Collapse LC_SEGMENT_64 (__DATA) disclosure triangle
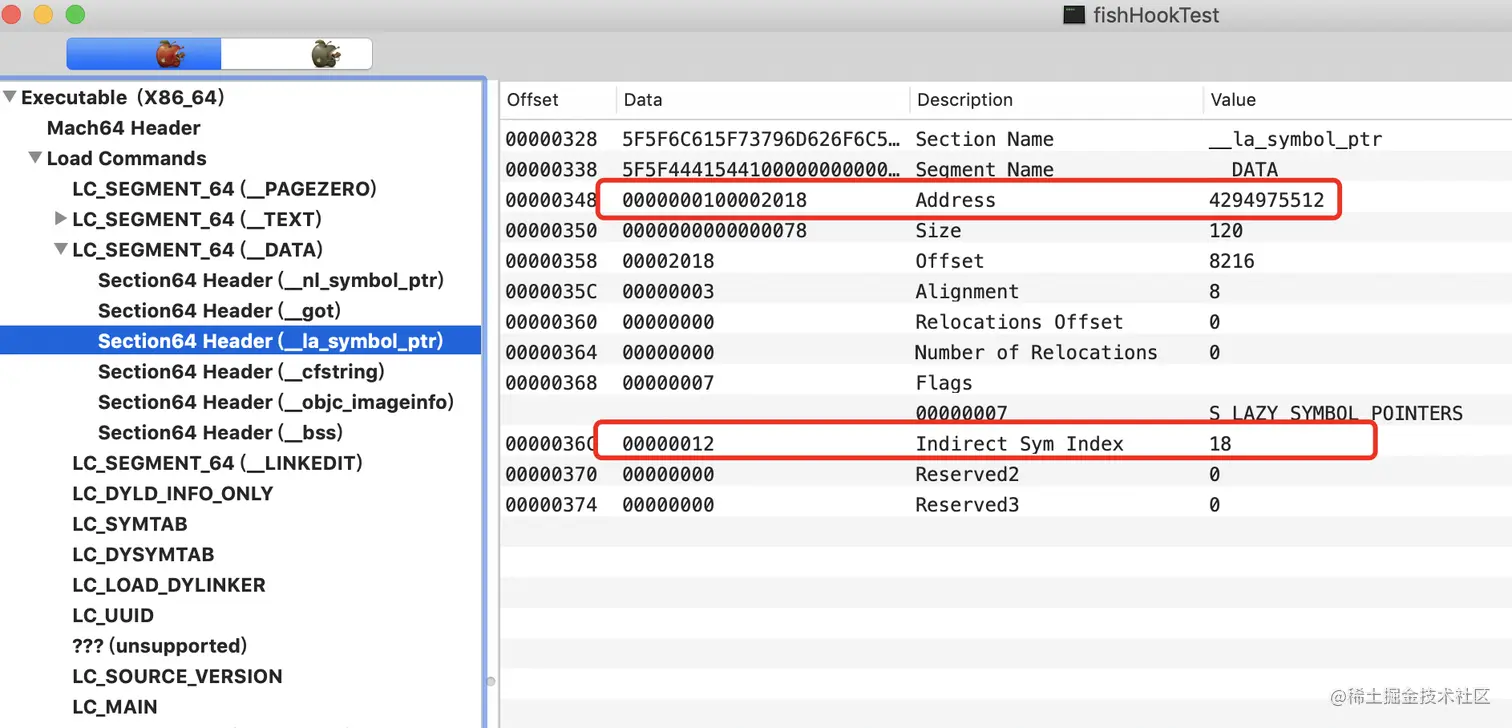 tap(61, 249)
